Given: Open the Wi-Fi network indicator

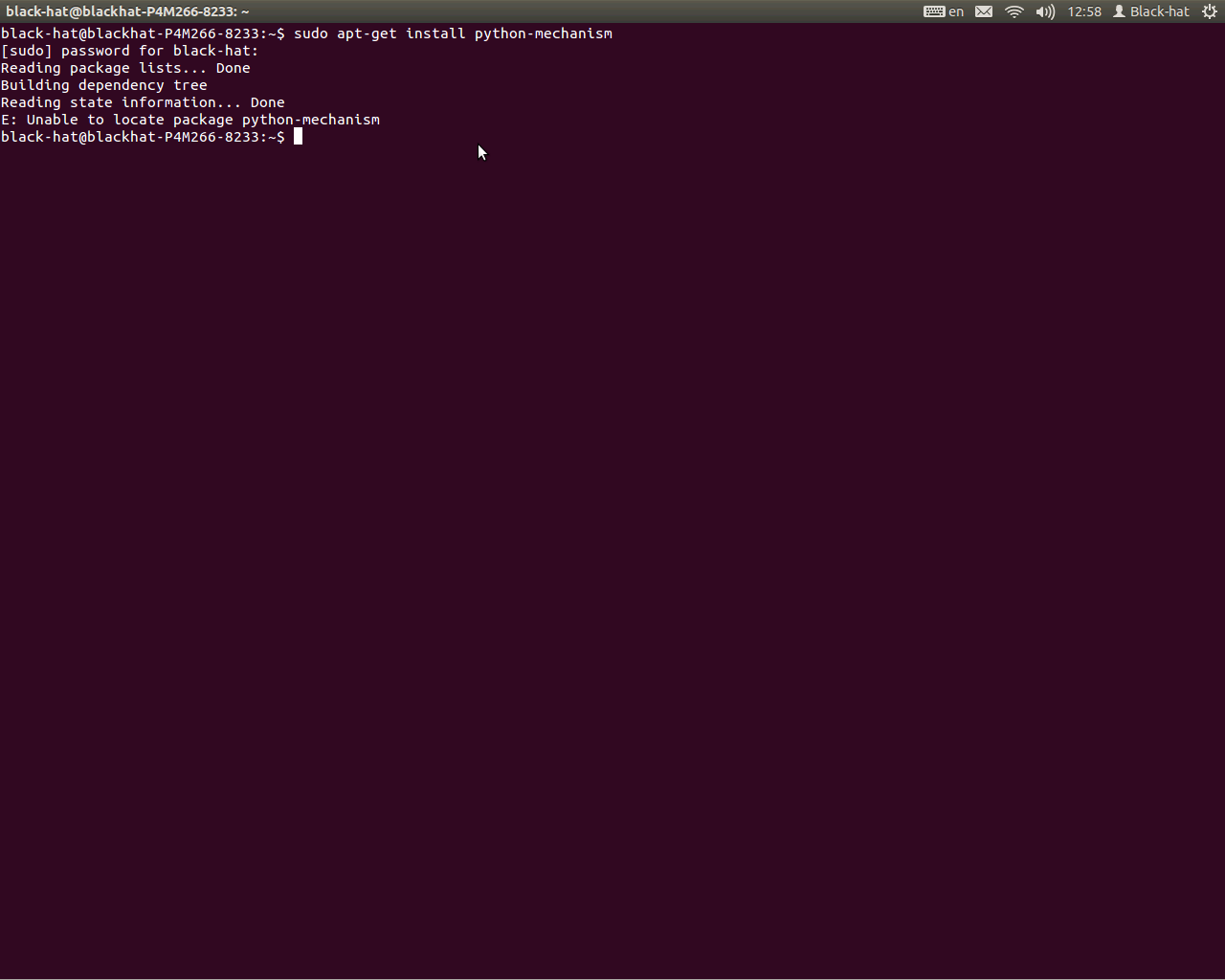Looking at the screenshot, I should pyautogui.click(x=1014, y=11).
